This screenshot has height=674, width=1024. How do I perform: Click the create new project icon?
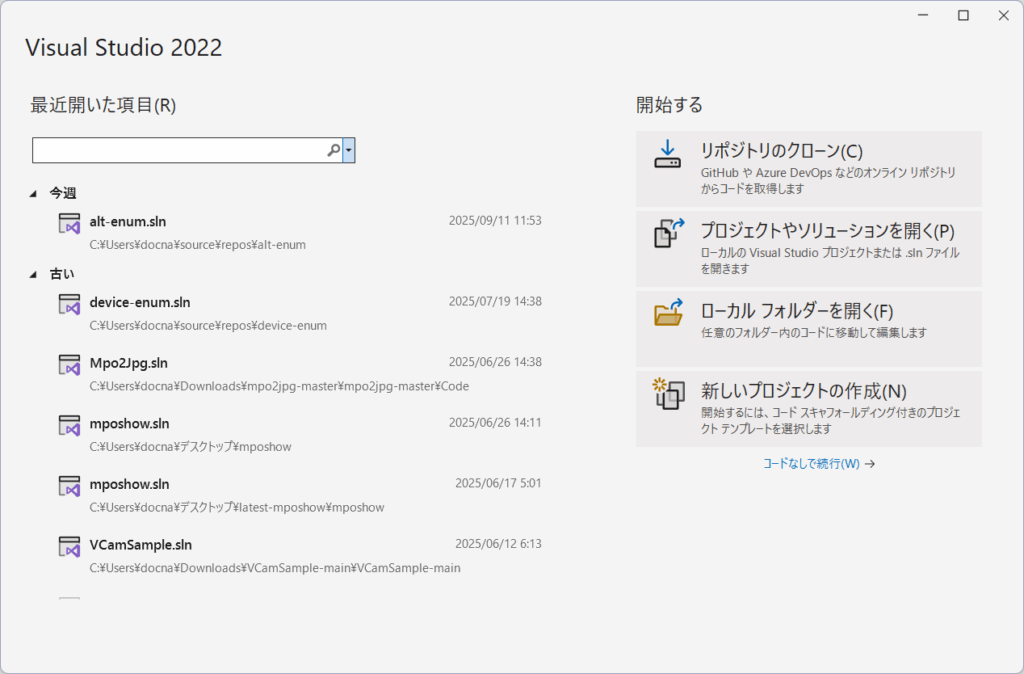click(669, 394)
